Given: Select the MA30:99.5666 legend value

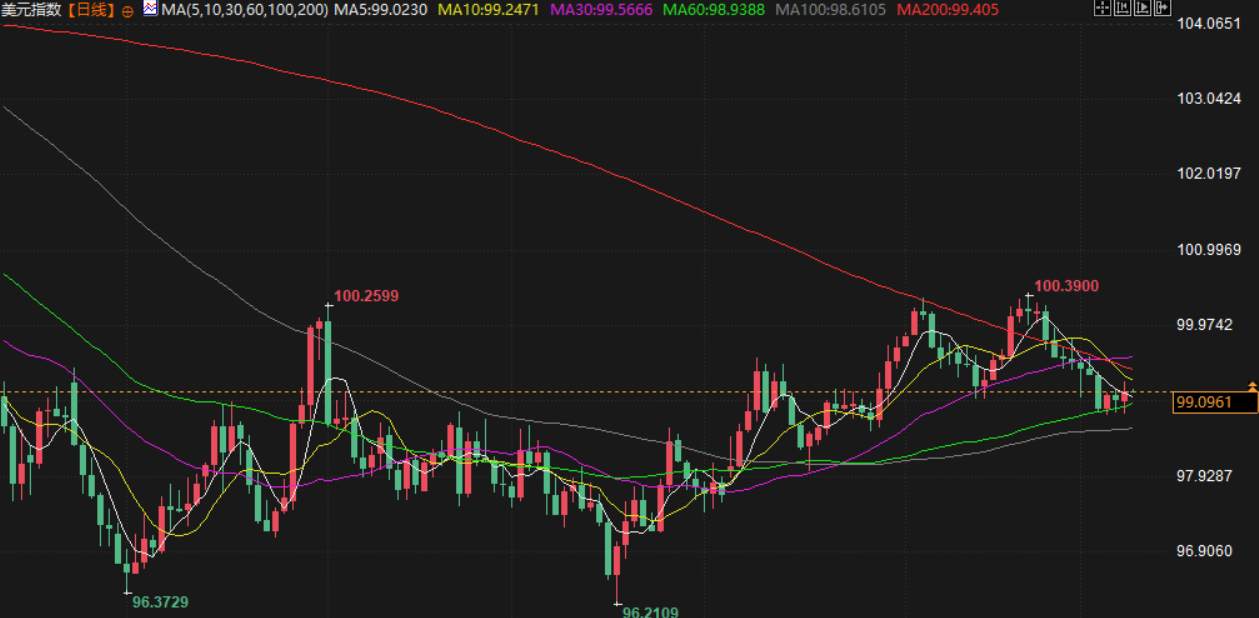Looking at the screenshot, I should [x=601, y=10].
